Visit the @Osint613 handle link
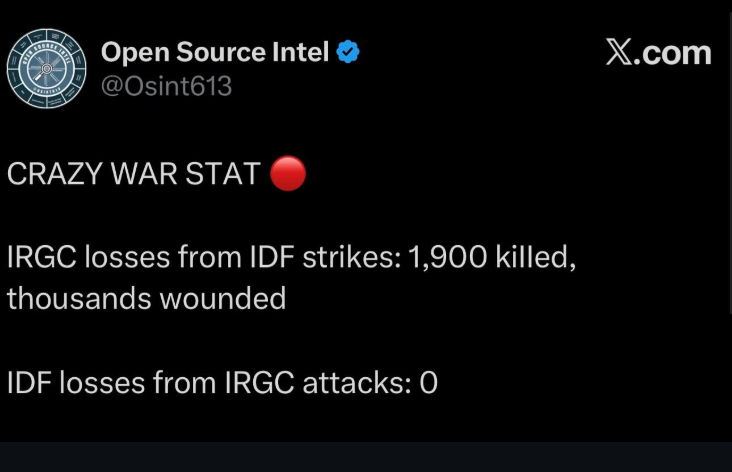The width and height of the screenshot is (732, 472). [x=166, y=87]
